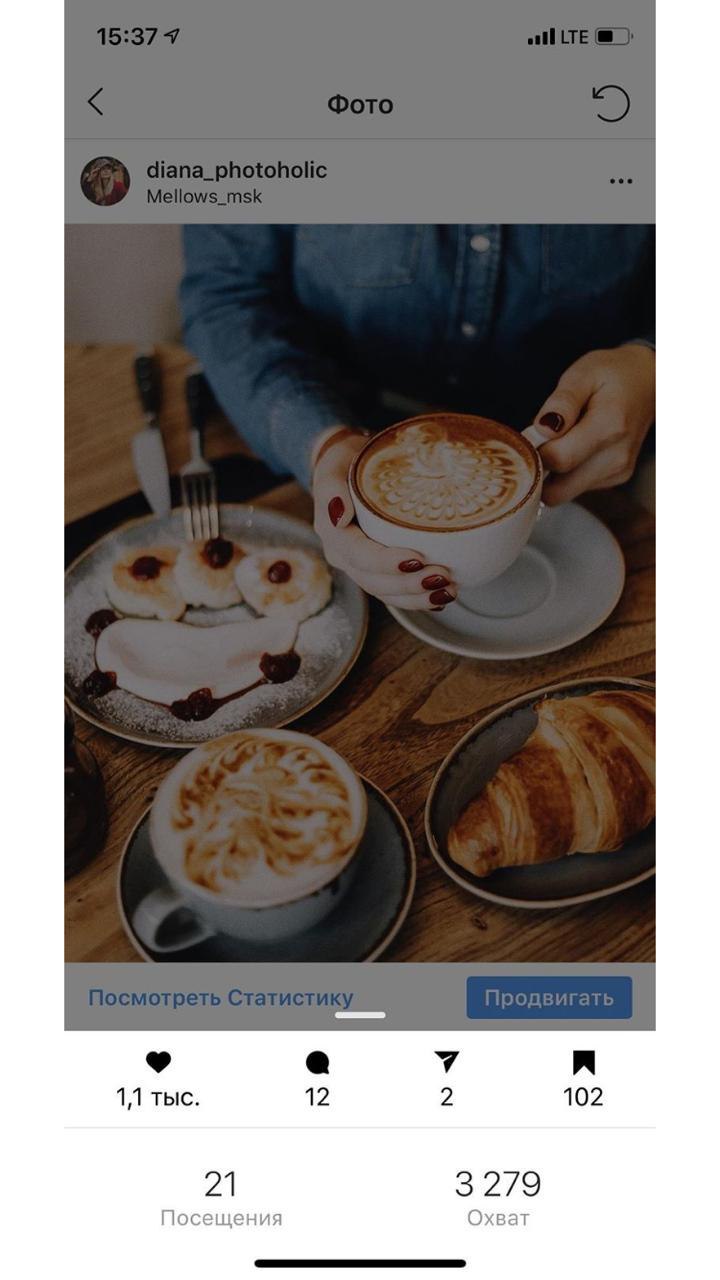Open the Mellows_msk location tag
This screenshot has width=720, height=1280.
204,197
